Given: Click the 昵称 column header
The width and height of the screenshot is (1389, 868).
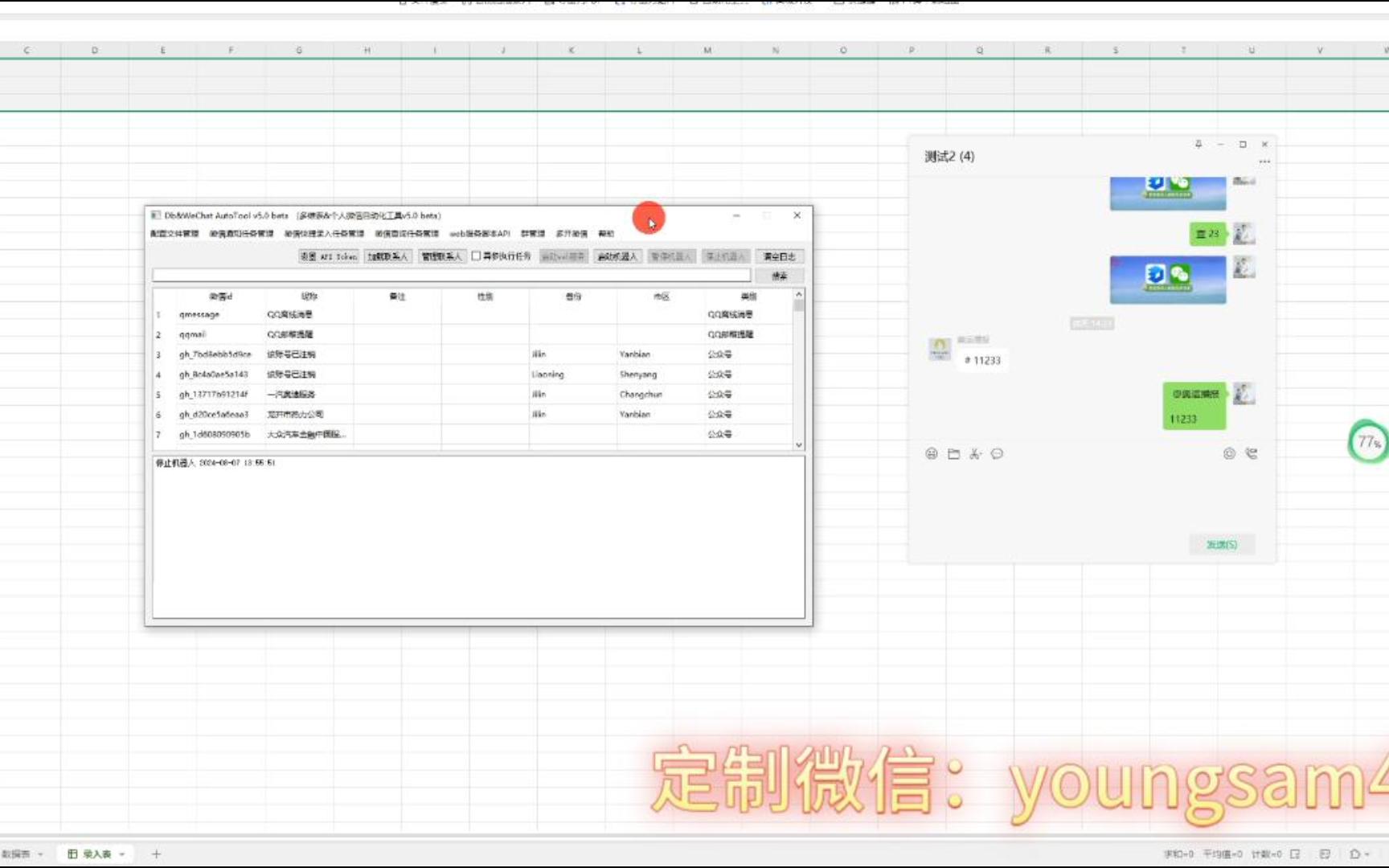Looking at the screenshot, I should (309, 297).
